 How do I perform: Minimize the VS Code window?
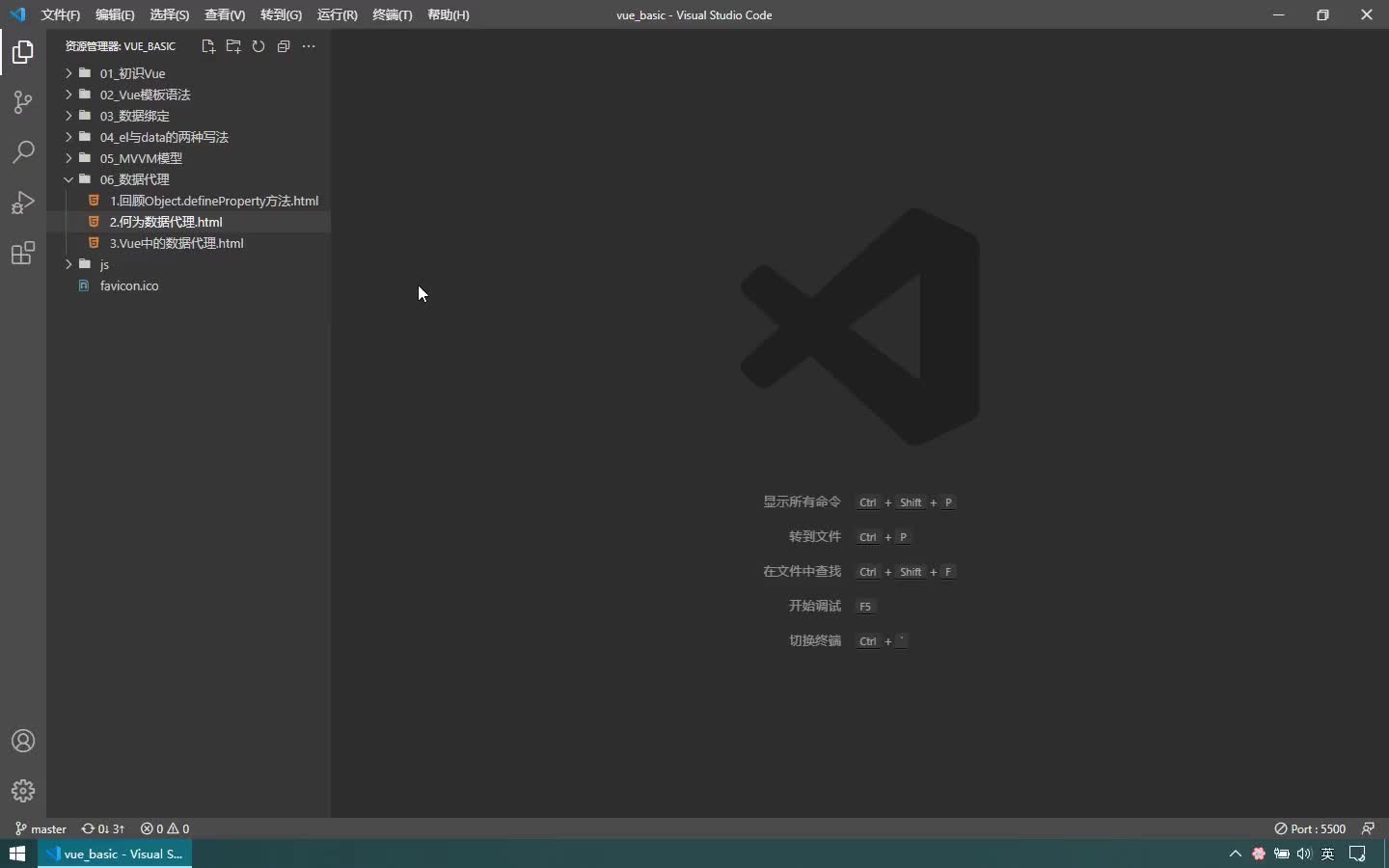(1279, 14)
